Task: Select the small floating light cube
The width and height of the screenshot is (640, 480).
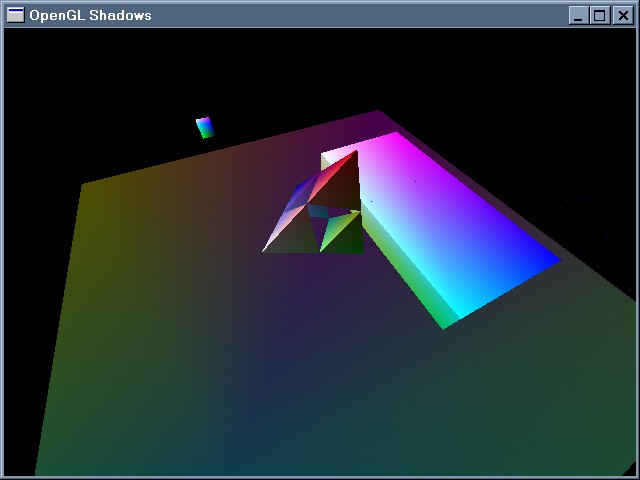Action: 205,127
